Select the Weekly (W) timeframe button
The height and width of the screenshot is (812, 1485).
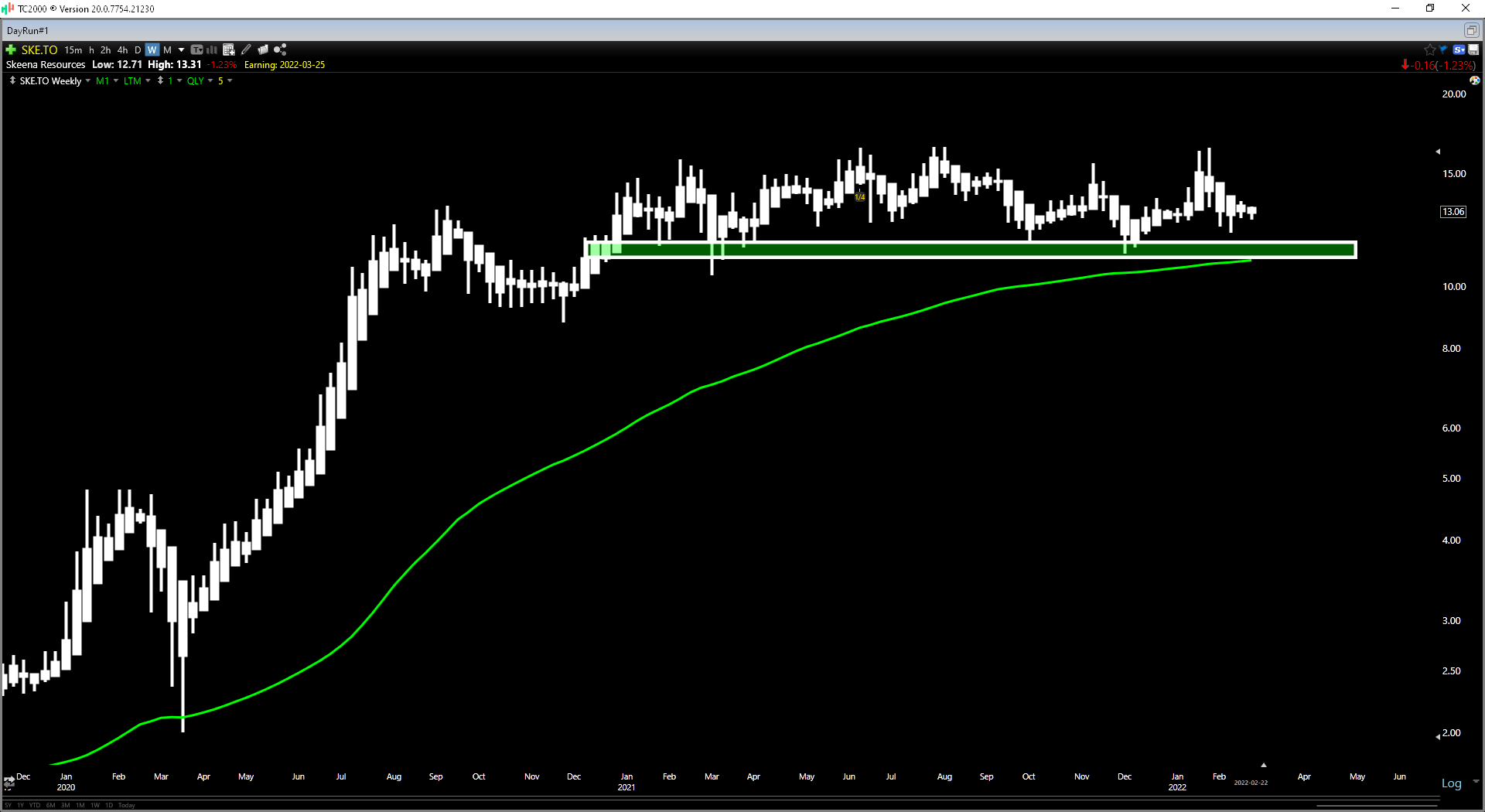(x=152, y=49)
